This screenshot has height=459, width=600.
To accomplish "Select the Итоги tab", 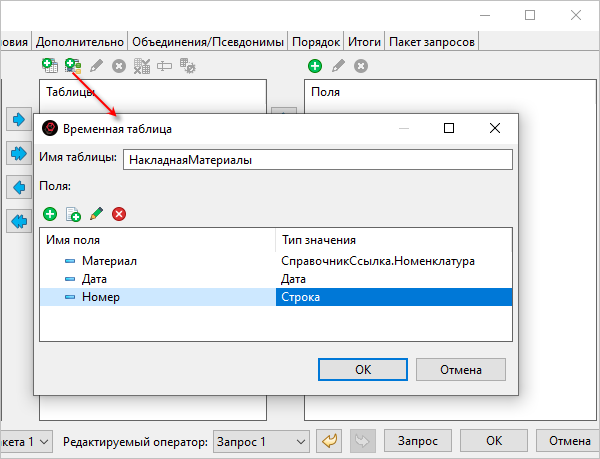I will pyautogui.click(x=364, y=41).
